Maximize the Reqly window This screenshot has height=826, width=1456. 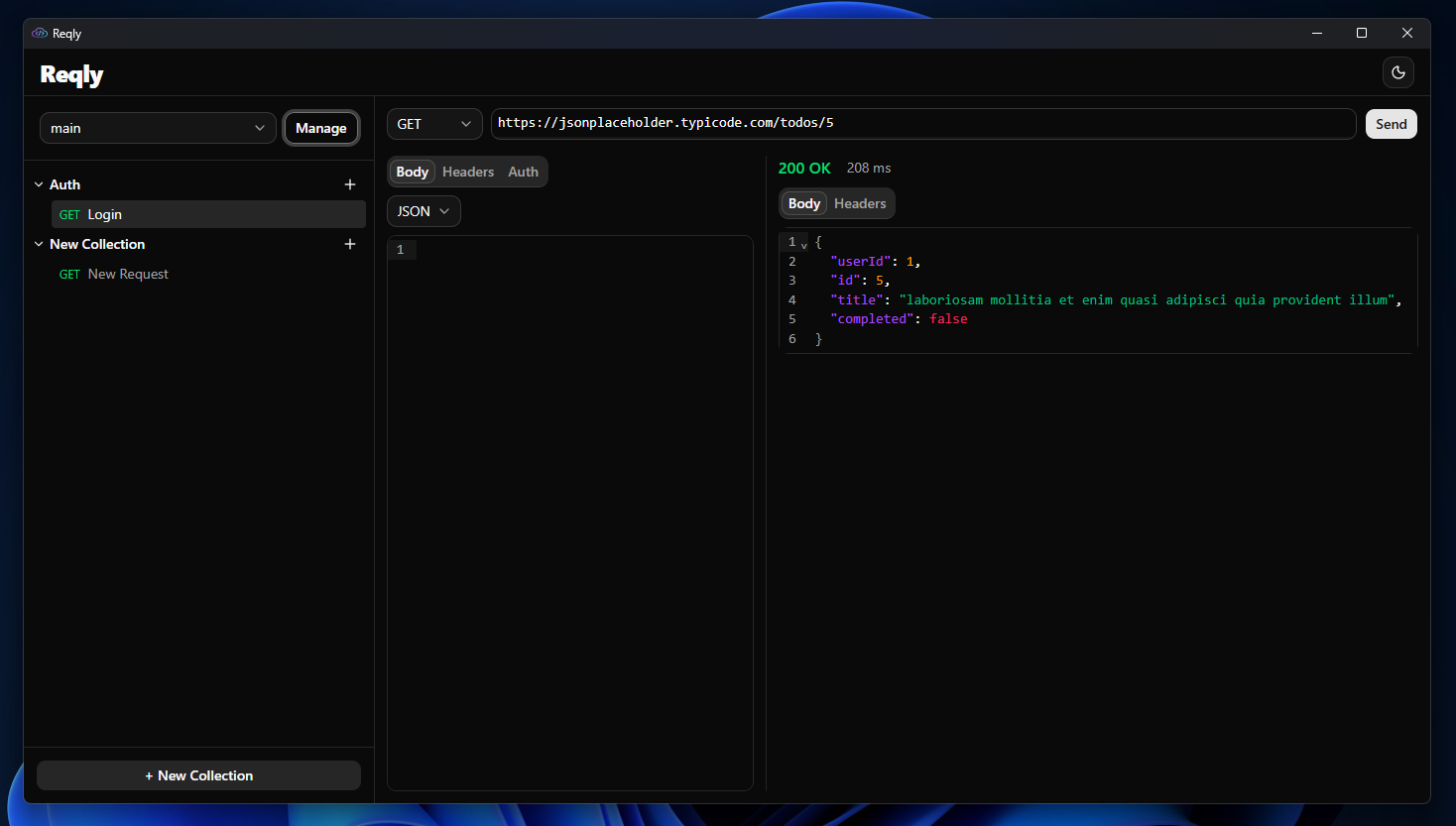(x=1362, y=33)
